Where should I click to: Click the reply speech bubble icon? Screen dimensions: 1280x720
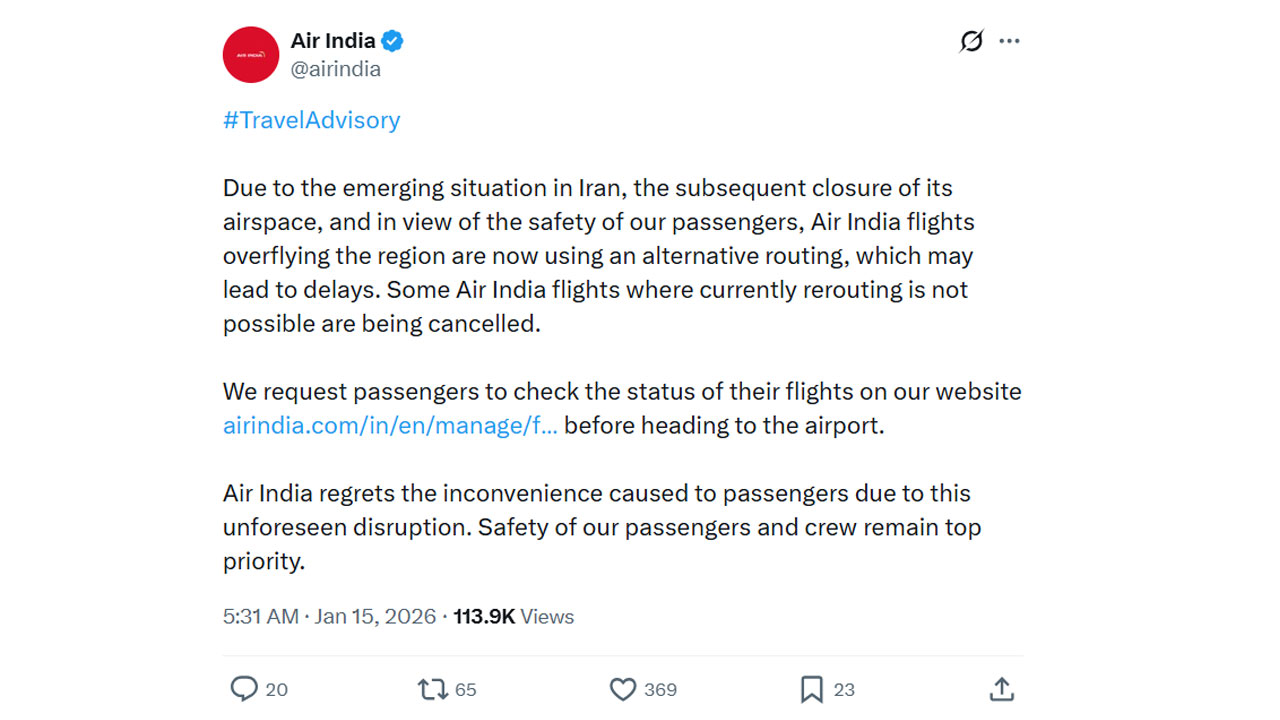(244, 688)
